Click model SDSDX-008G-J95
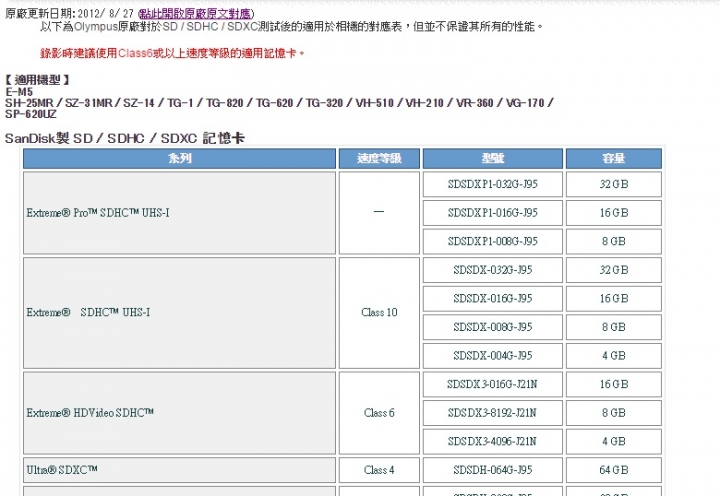The width and height of the screenshot is (720, 496). tap(493, 327)
